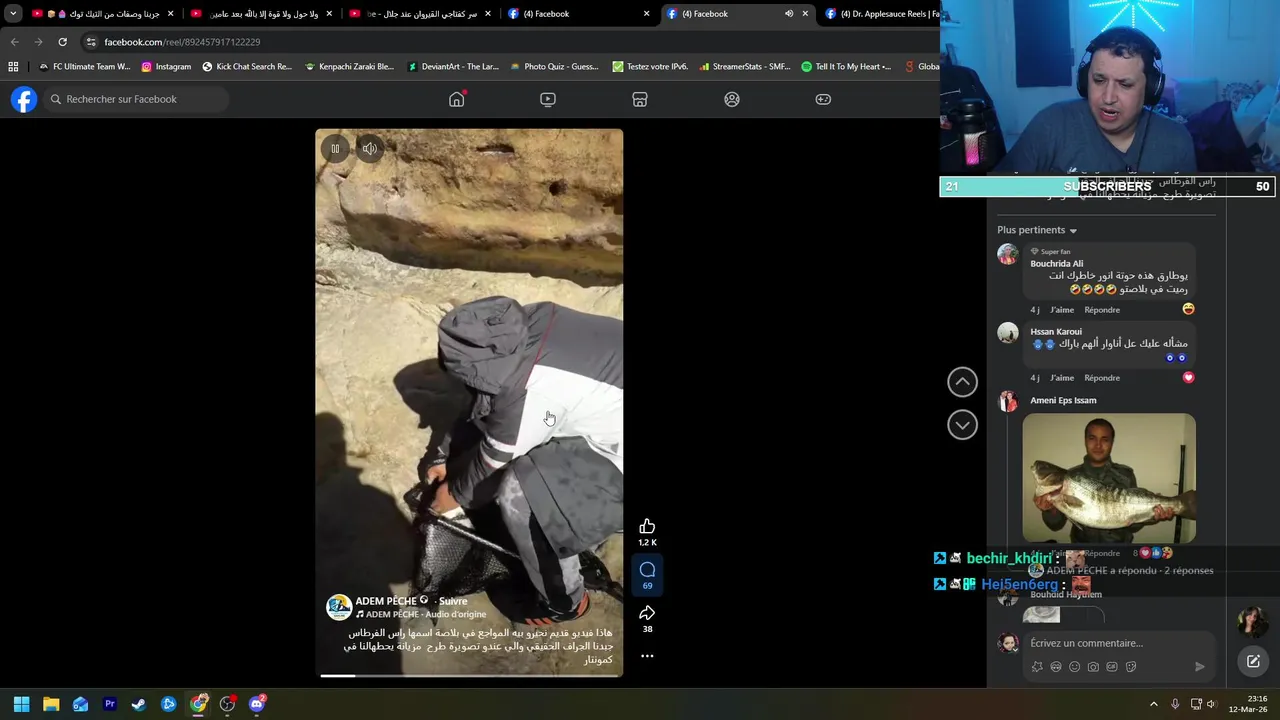This screenshot has width=1280, height=720.
Task: Open the fish photo in Ameni's comment
Action: 1109,478
